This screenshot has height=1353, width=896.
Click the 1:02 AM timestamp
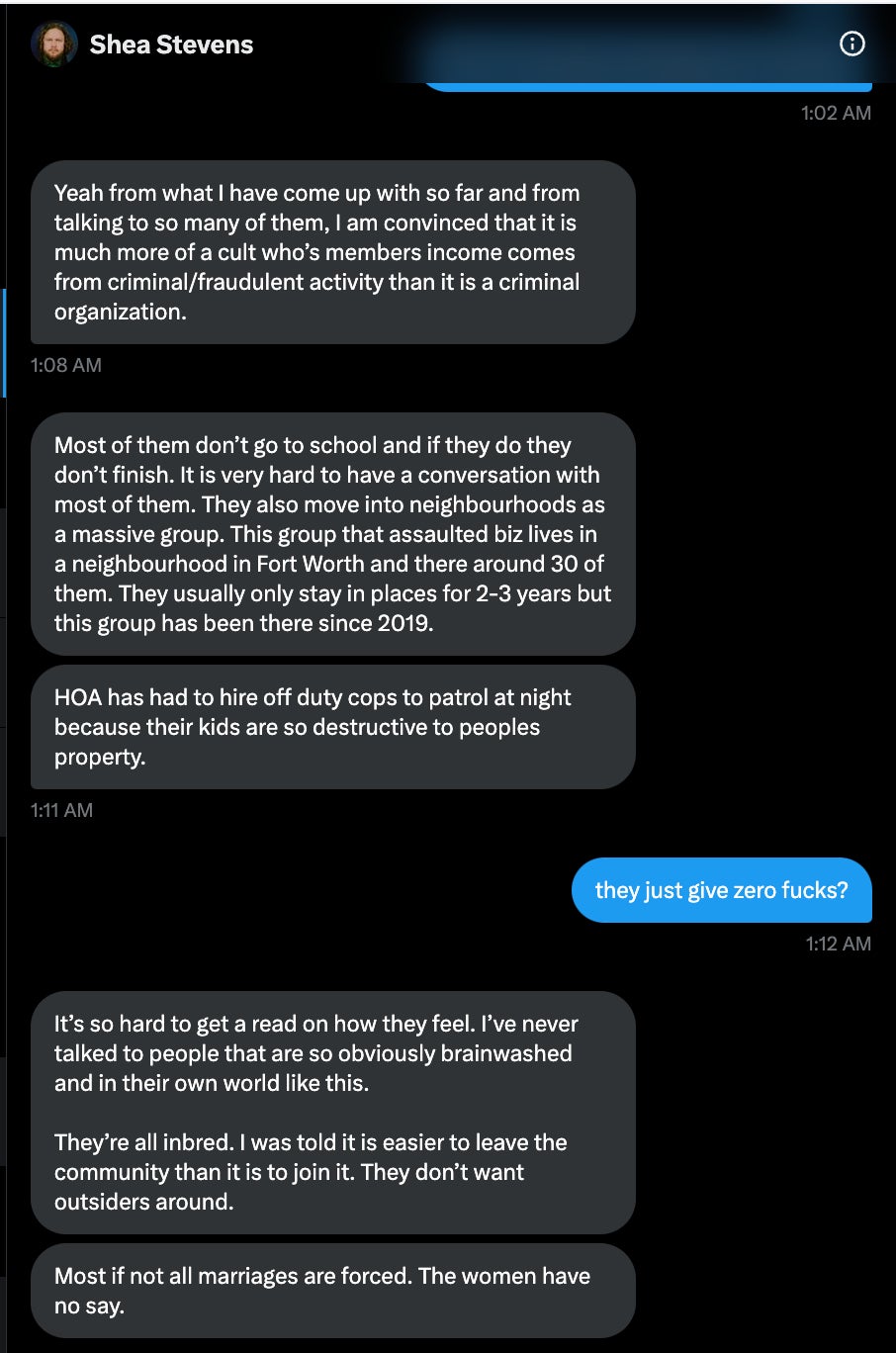pyautogui.click(x=836, y=113)
